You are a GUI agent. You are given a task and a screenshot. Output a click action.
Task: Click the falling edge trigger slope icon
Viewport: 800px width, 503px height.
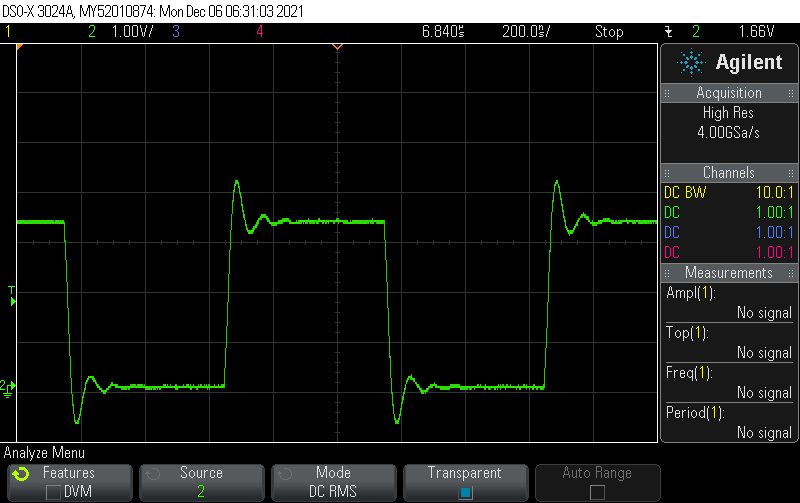coord(668,32)
